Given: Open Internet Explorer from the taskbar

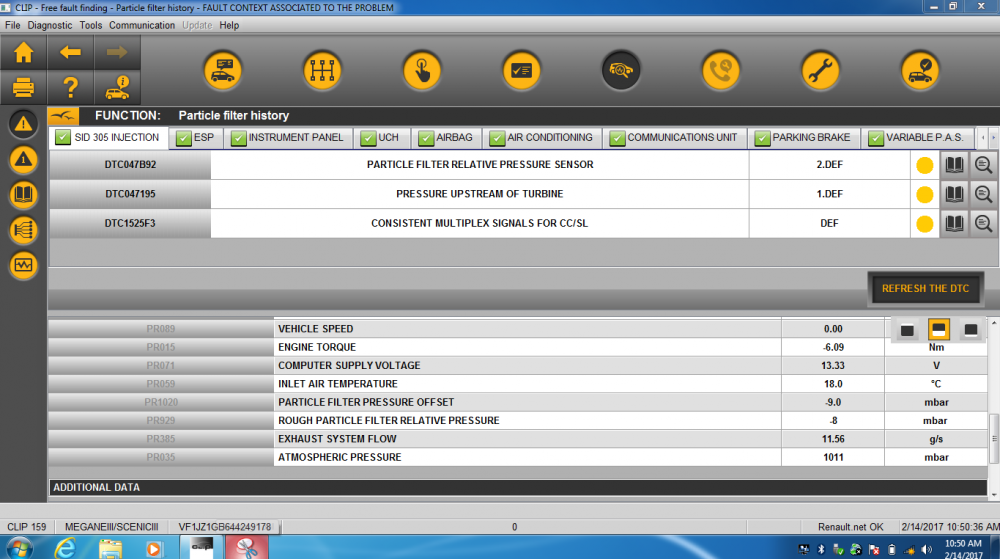Looking at the screenshot, I should 64,548.
